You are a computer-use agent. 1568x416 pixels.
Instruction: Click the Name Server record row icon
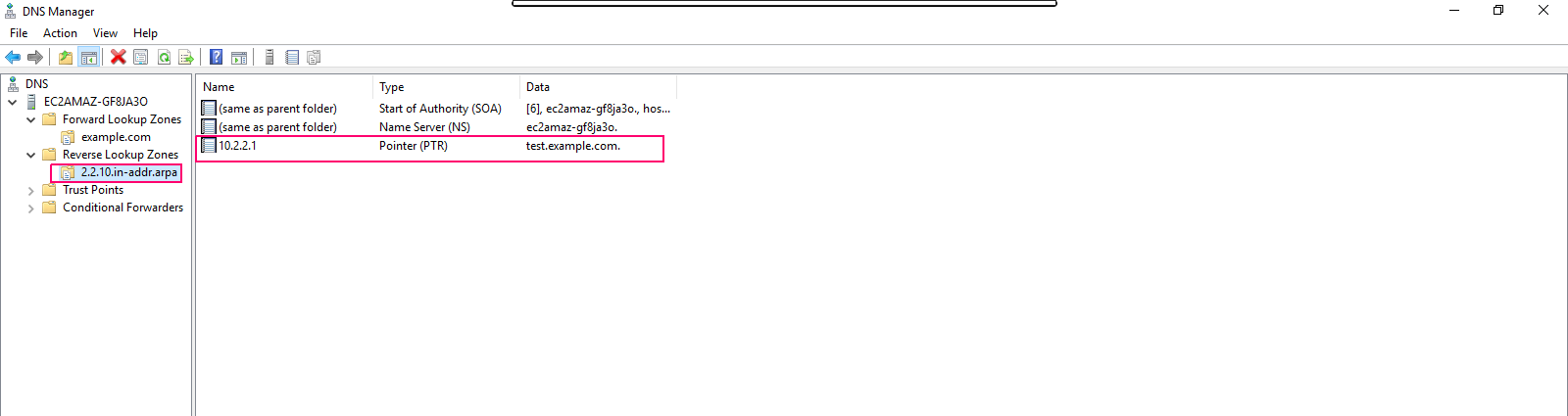[x=209, y=127]
